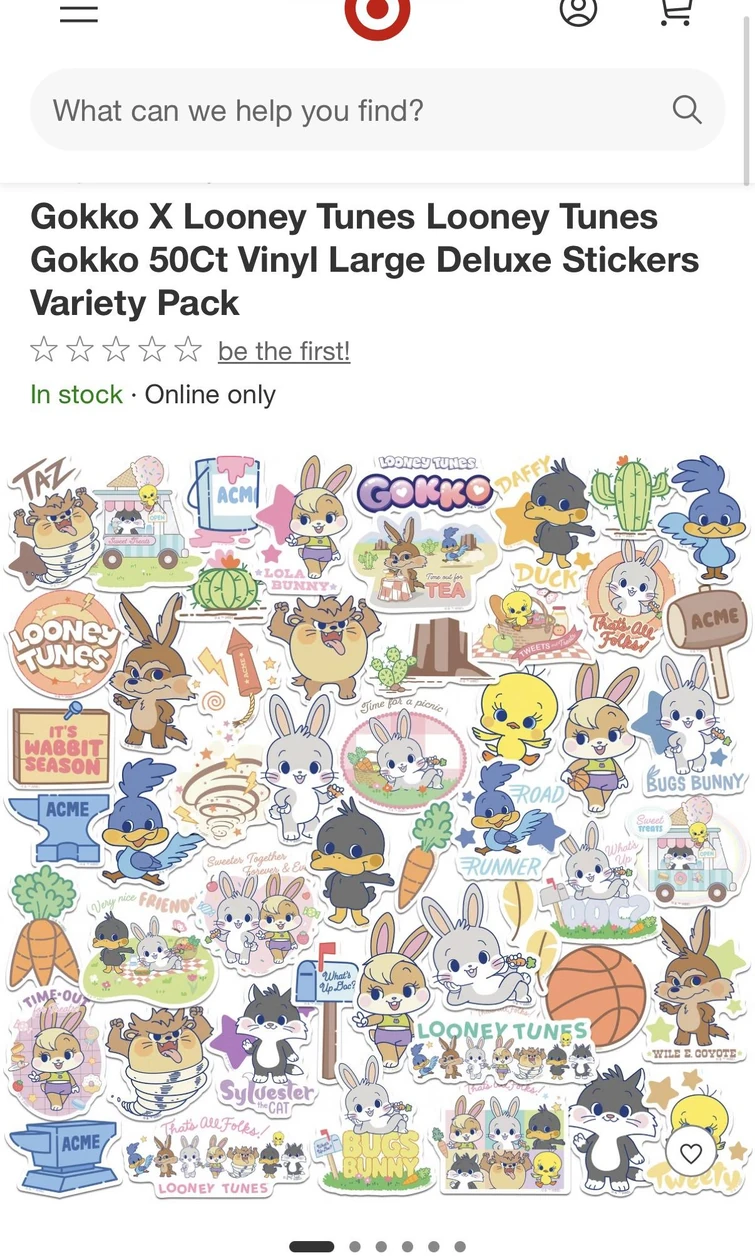Favorite item with heart icon
Screen dimensions: 755x1258
(691, 1153)
